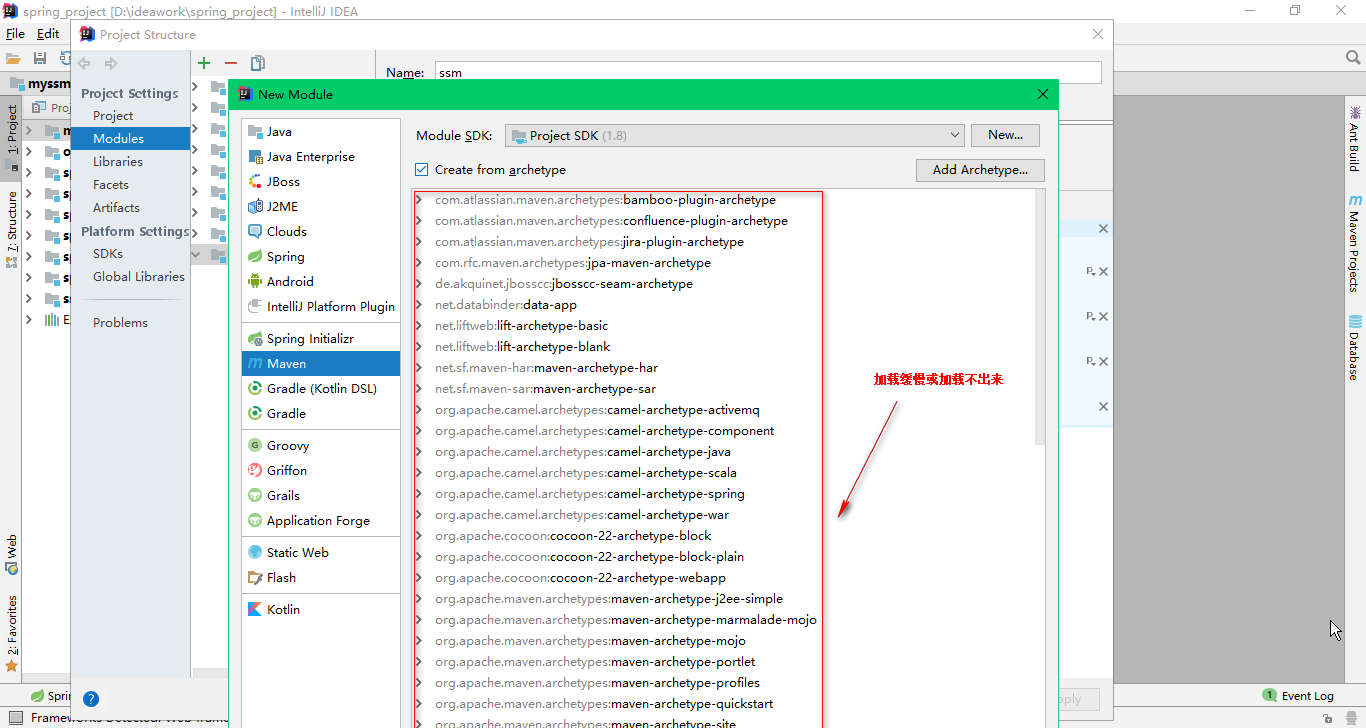1366x728 pixels.
Task: Click the search everywhere magnifier icon
Action: [x=1352, y=58]
